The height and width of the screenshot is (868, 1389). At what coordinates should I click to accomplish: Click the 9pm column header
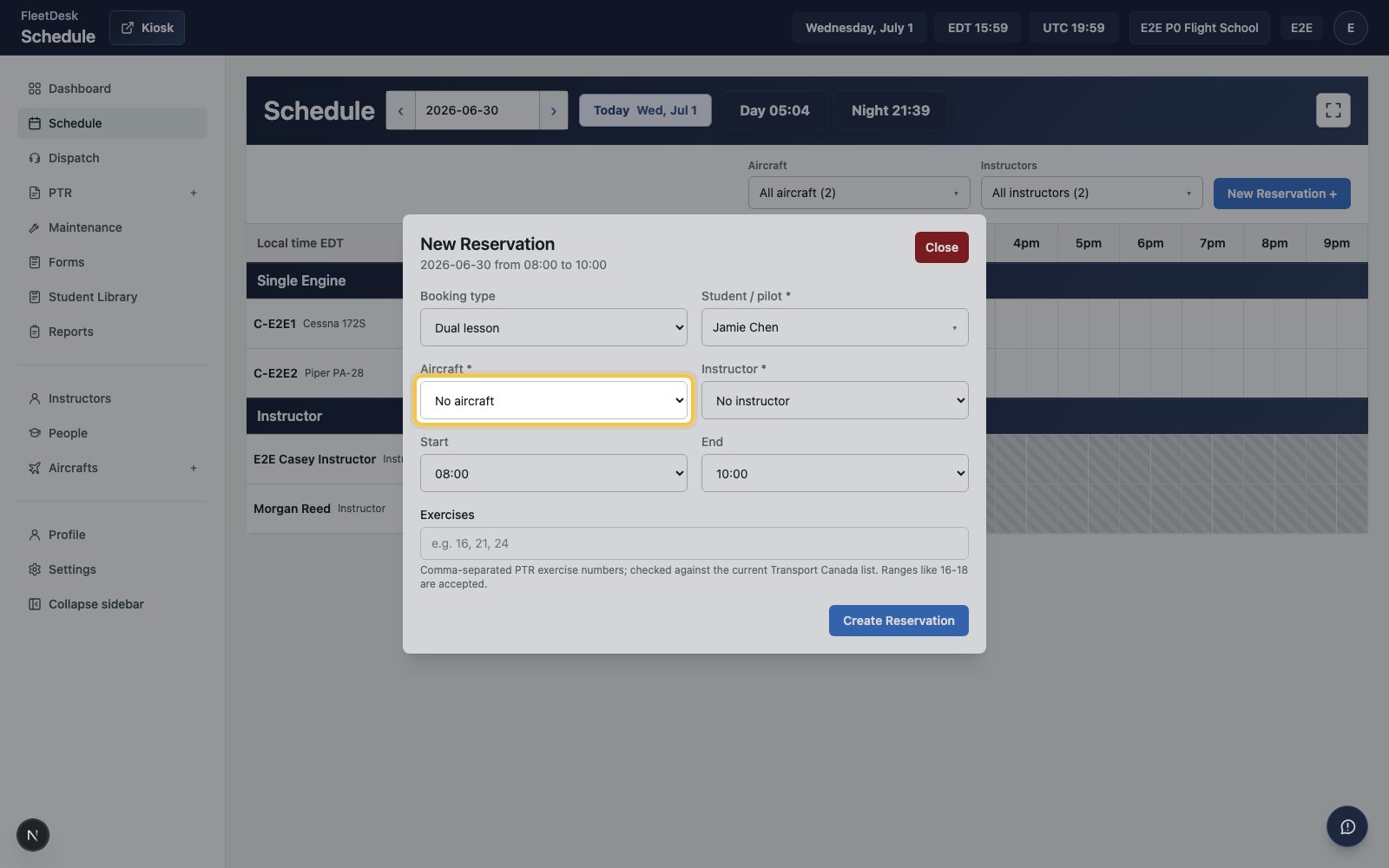(1337, 243)
